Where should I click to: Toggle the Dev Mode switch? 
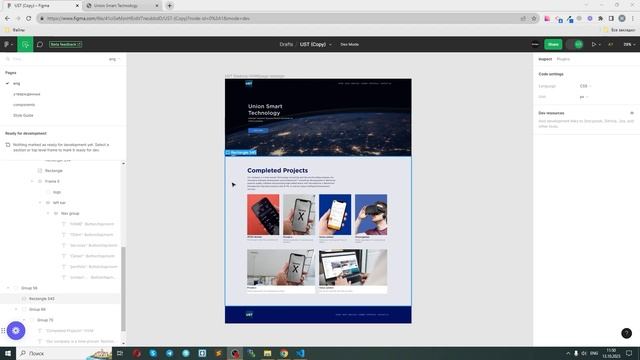[x=575, y=44]
